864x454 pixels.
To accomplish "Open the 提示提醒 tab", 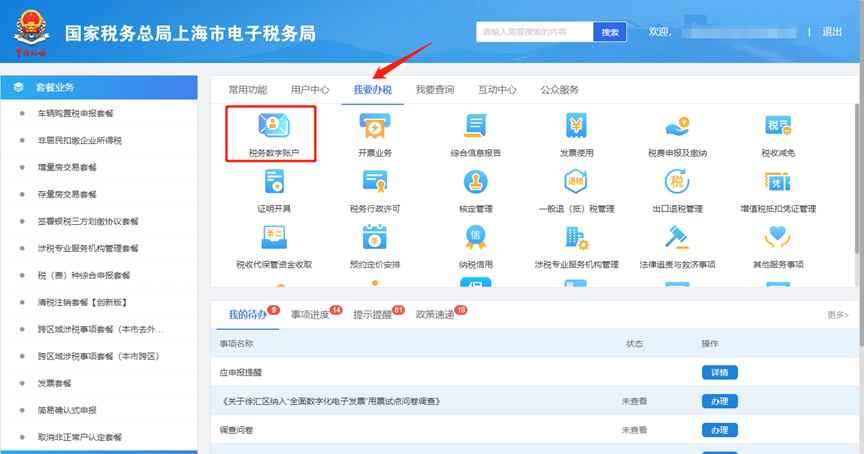I will (x=372, y=315).
